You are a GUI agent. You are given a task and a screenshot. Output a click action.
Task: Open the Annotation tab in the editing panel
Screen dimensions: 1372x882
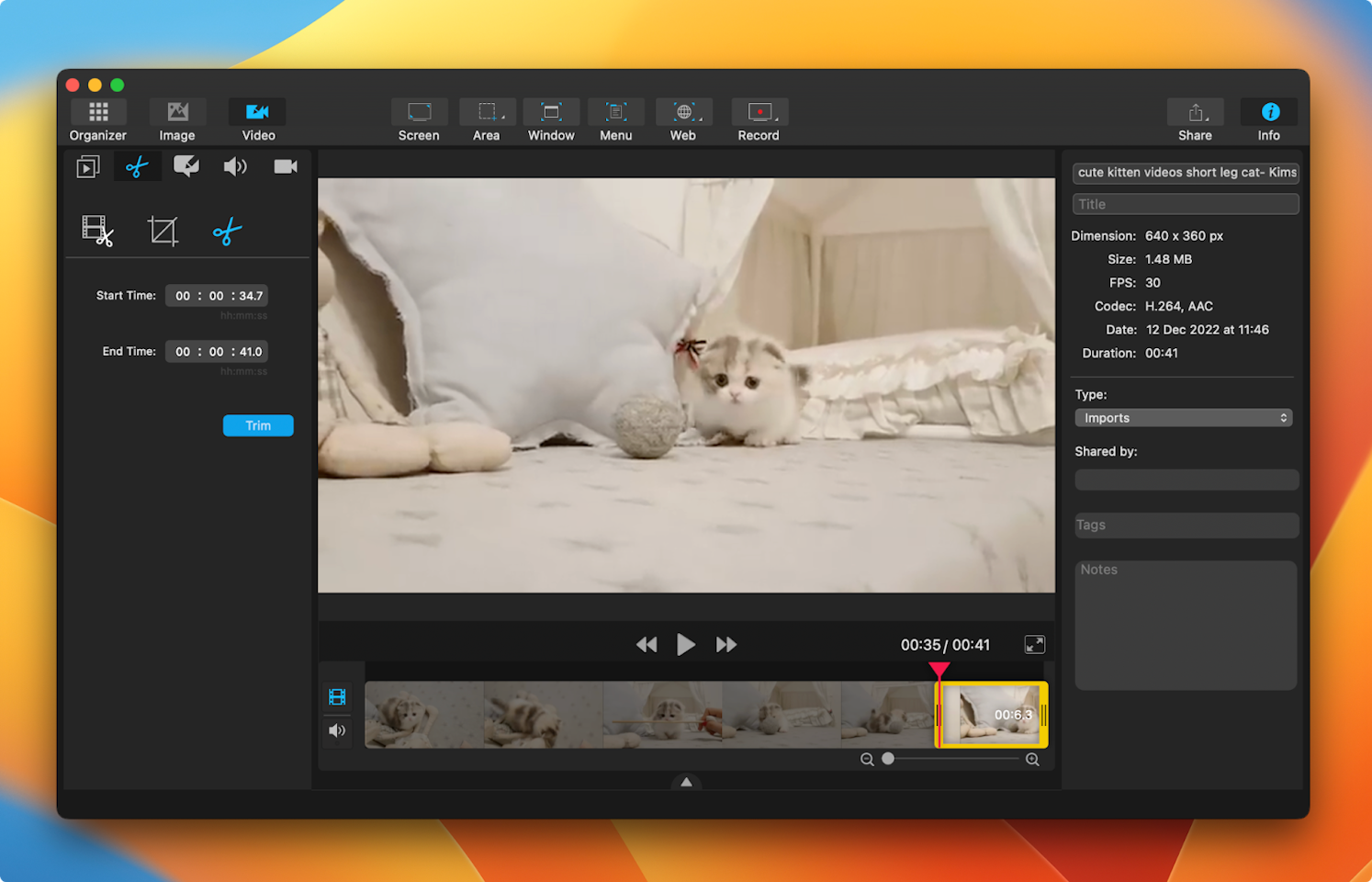(186, 166)
